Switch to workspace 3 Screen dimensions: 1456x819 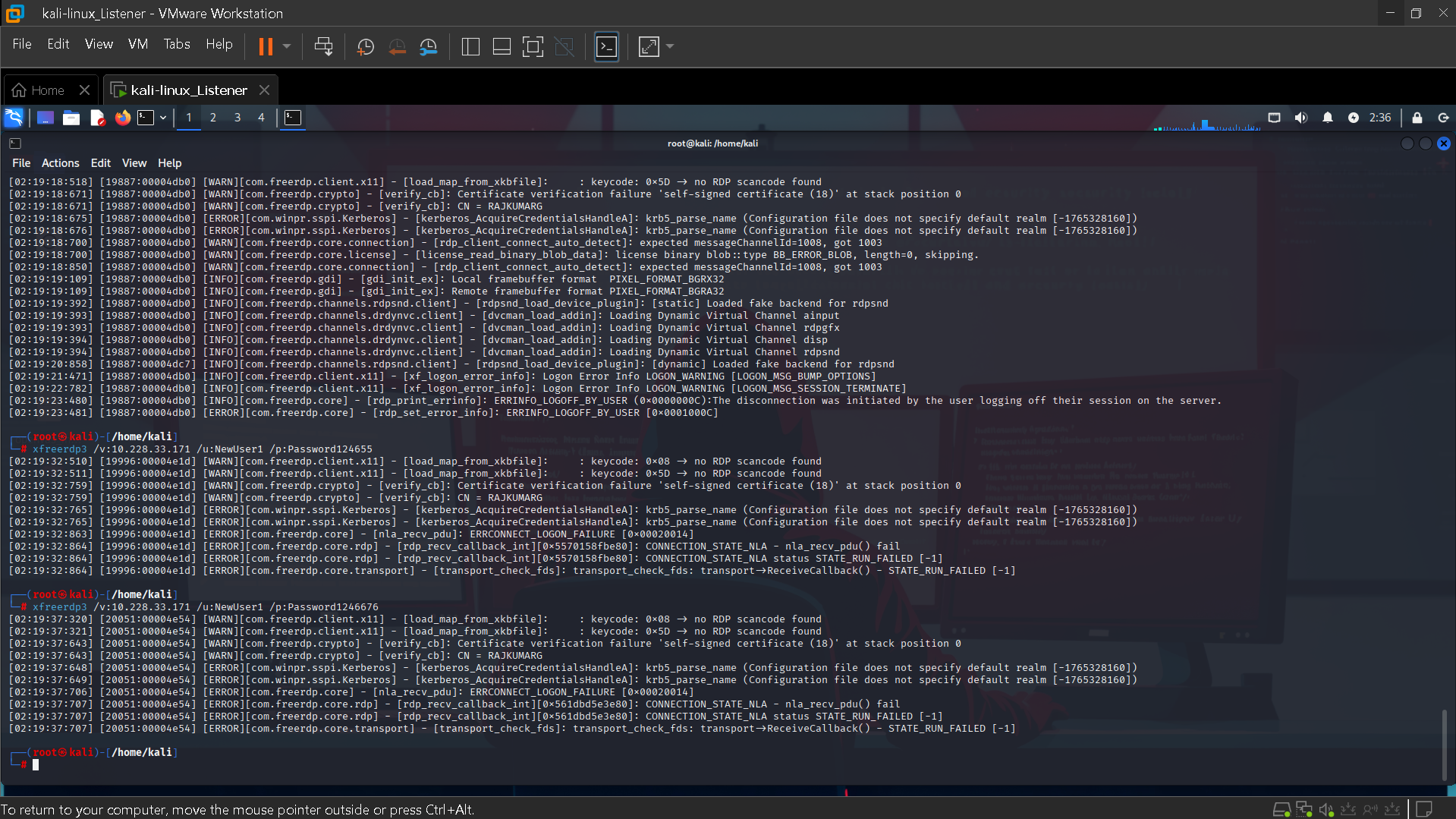[237, 118]
